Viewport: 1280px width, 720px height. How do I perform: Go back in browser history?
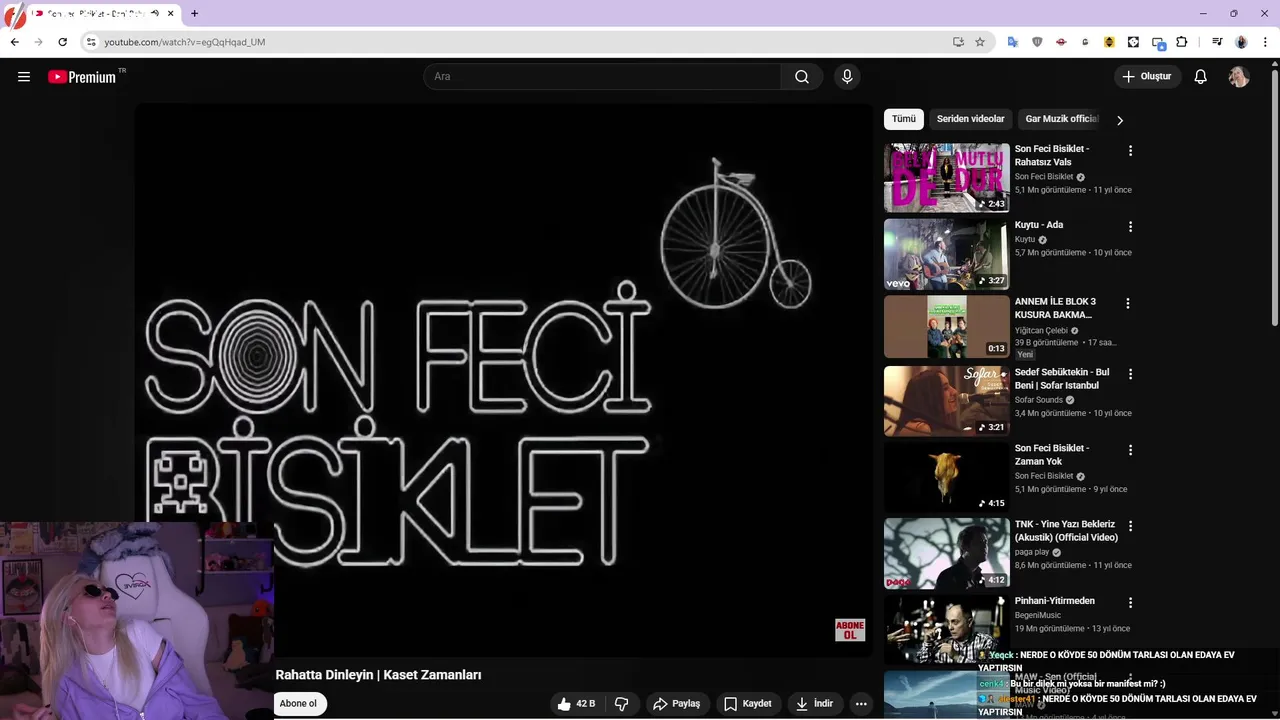(14, 42)
